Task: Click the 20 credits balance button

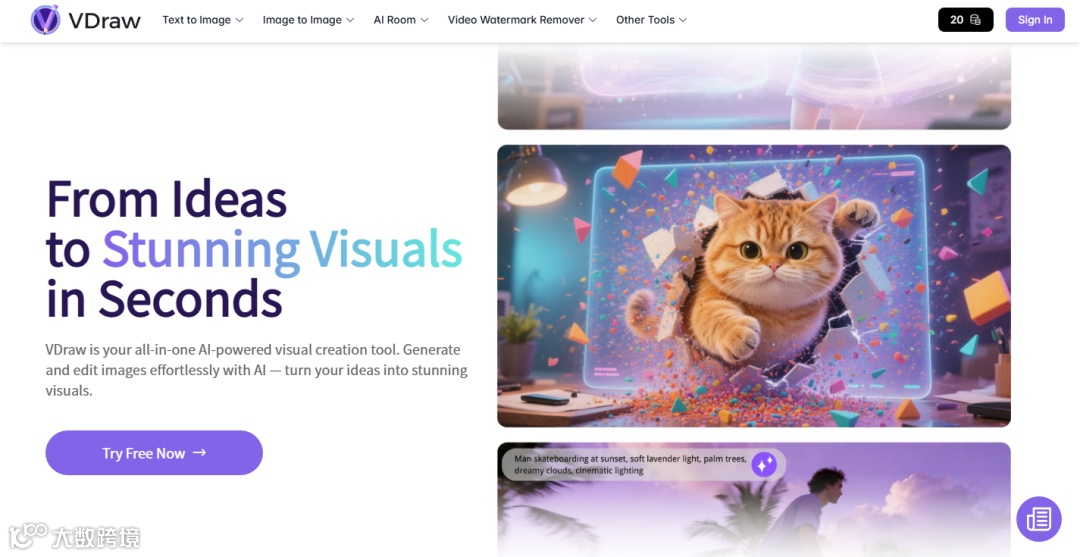Action: click(x=966, y=20)
